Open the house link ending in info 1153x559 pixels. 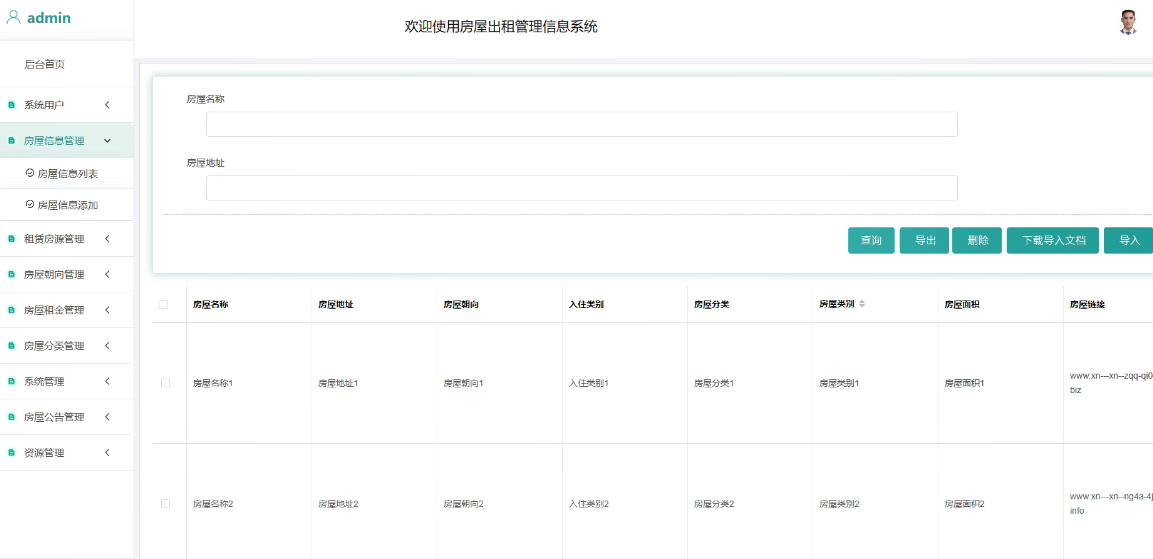click(1111, 503)
